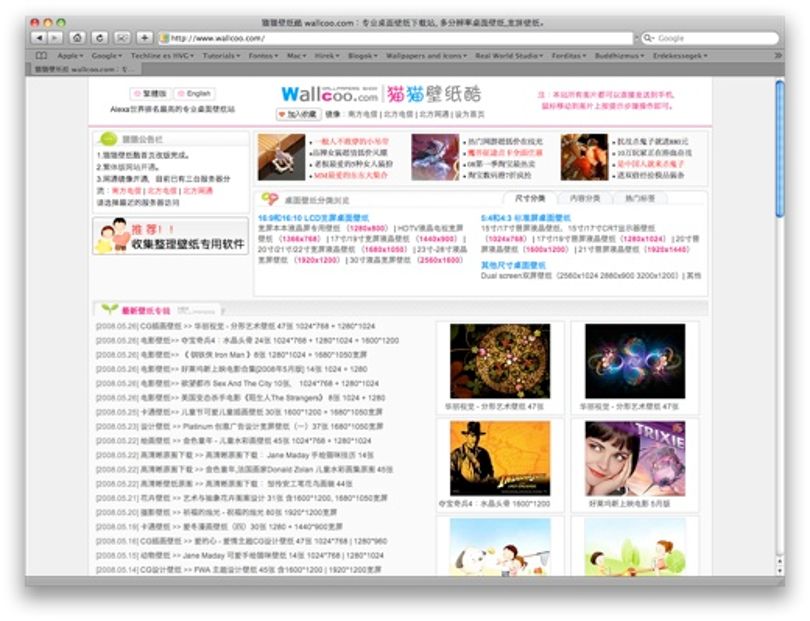Image resolution: width=810 pixels, height=621 pixels.
Task: Click the vertical scrollbar thumb of the page
Action: (780, 149)
